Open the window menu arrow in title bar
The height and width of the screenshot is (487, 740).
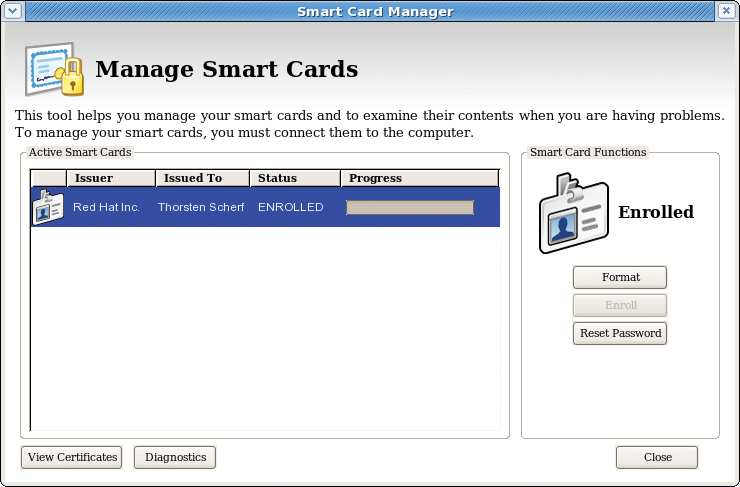click(x=12, y=10)
